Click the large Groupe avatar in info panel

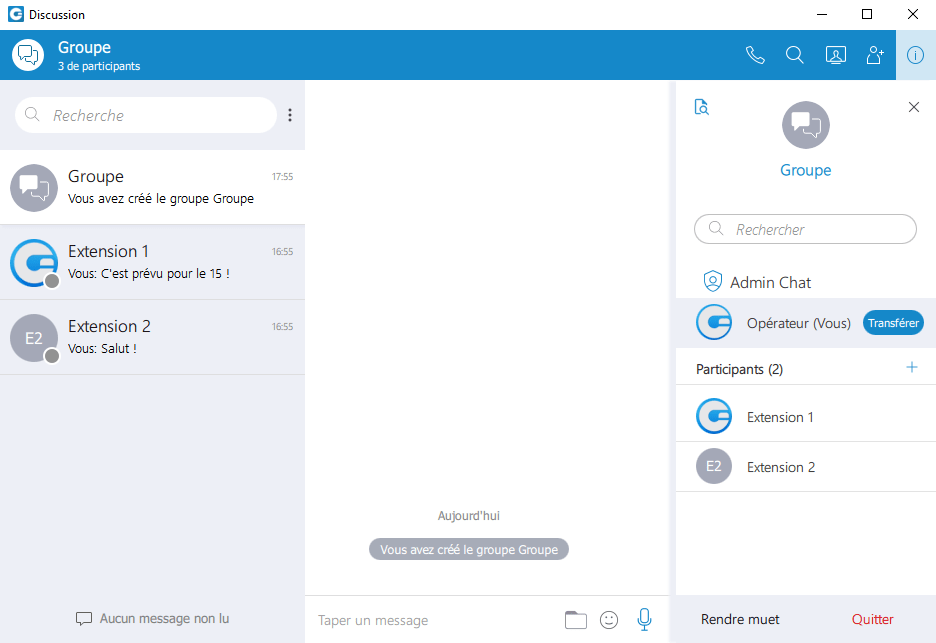806,125
